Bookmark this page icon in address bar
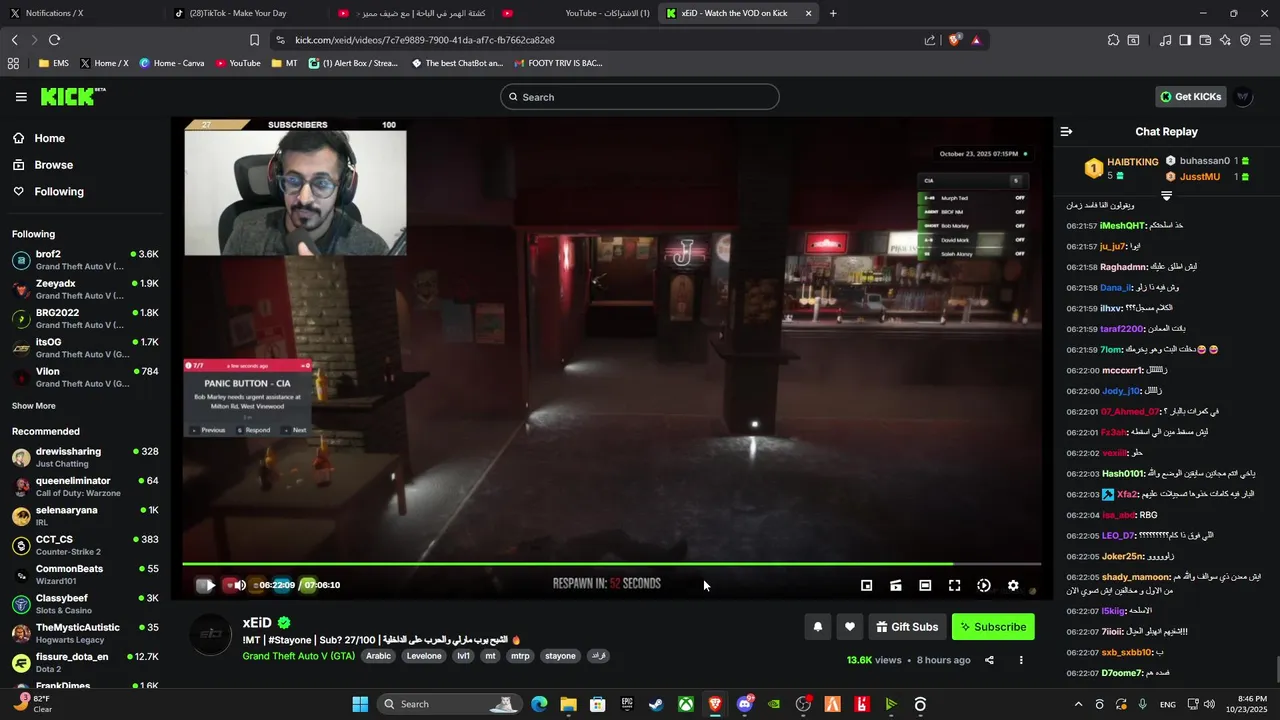 point(254,40)
